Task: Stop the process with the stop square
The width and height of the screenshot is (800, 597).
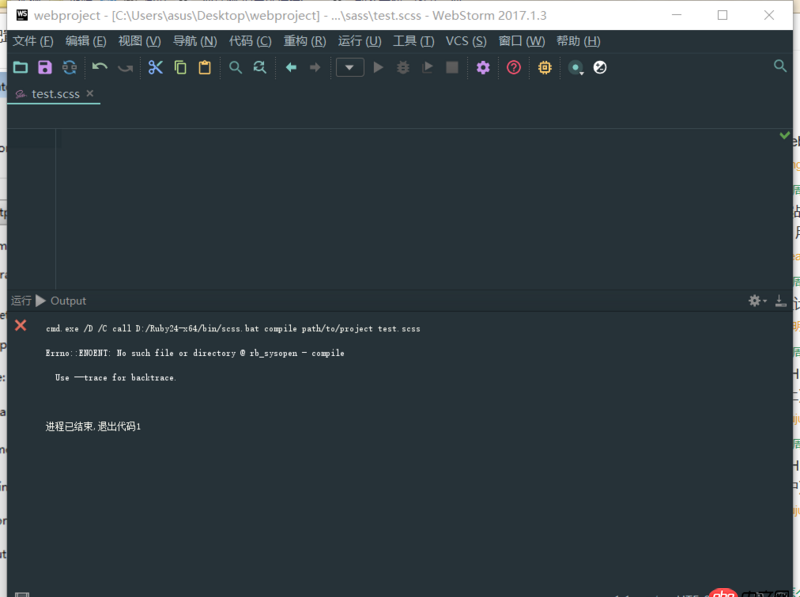Action: [453, 67]
